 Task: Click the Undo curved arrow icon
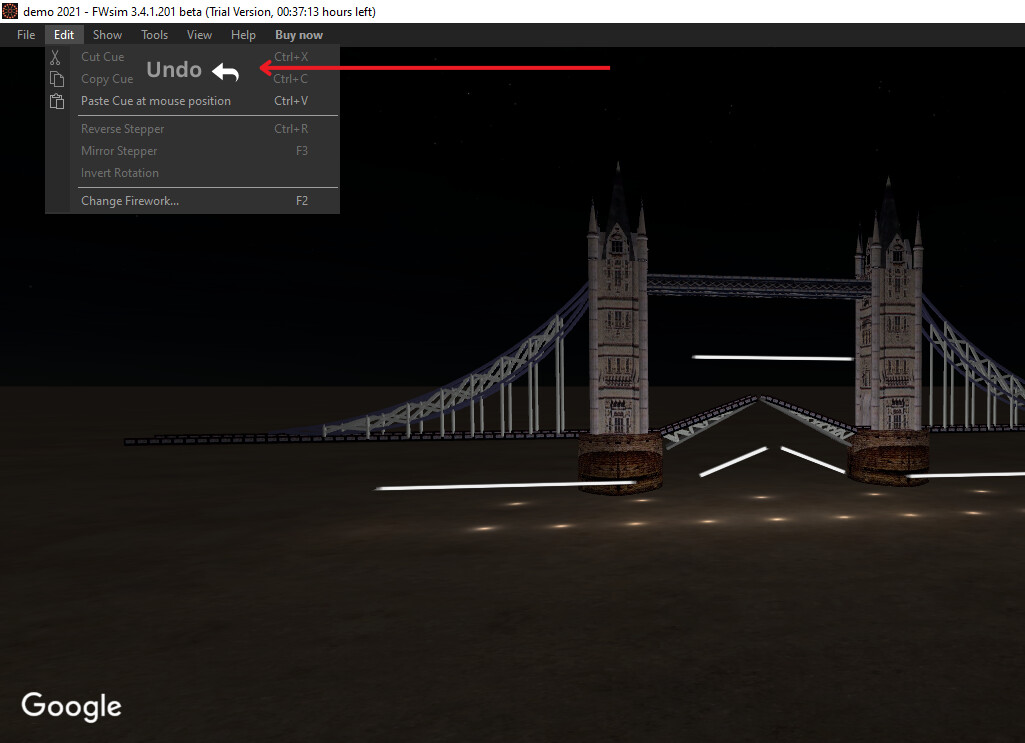click(x=226, y=72)
